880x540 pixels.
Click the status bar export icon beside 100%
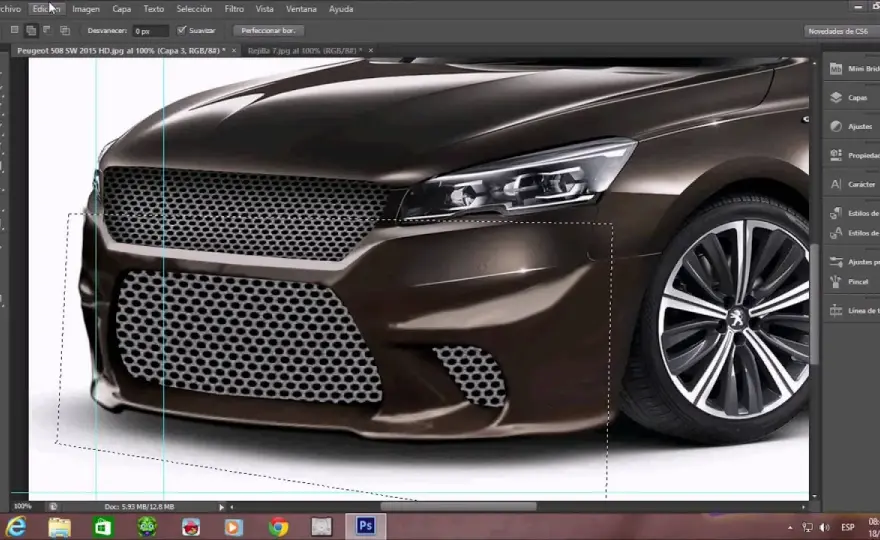coord(53,506)
